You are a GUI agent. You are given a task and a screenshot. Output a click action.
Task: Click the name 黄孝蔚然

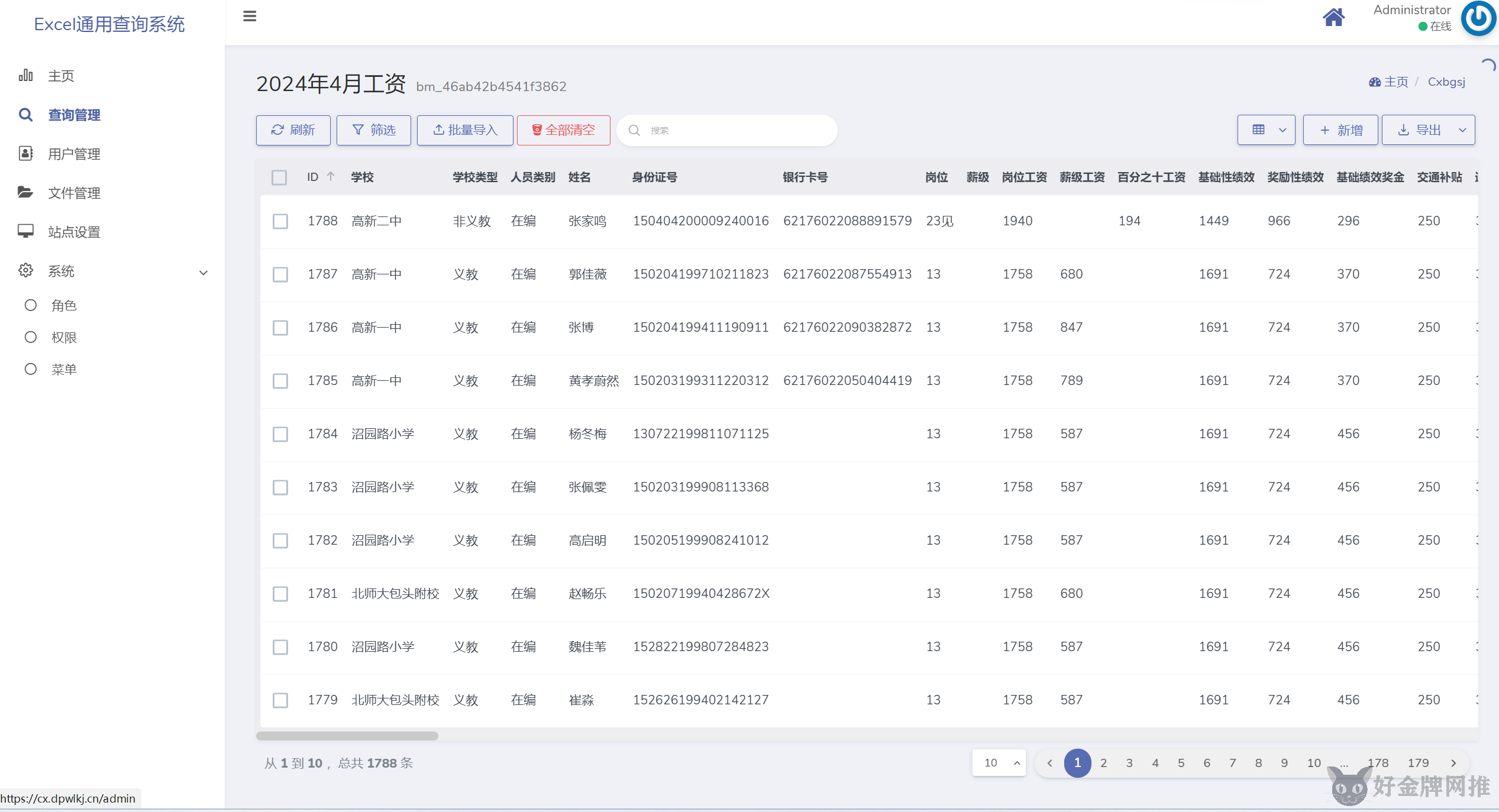[594, 381]
